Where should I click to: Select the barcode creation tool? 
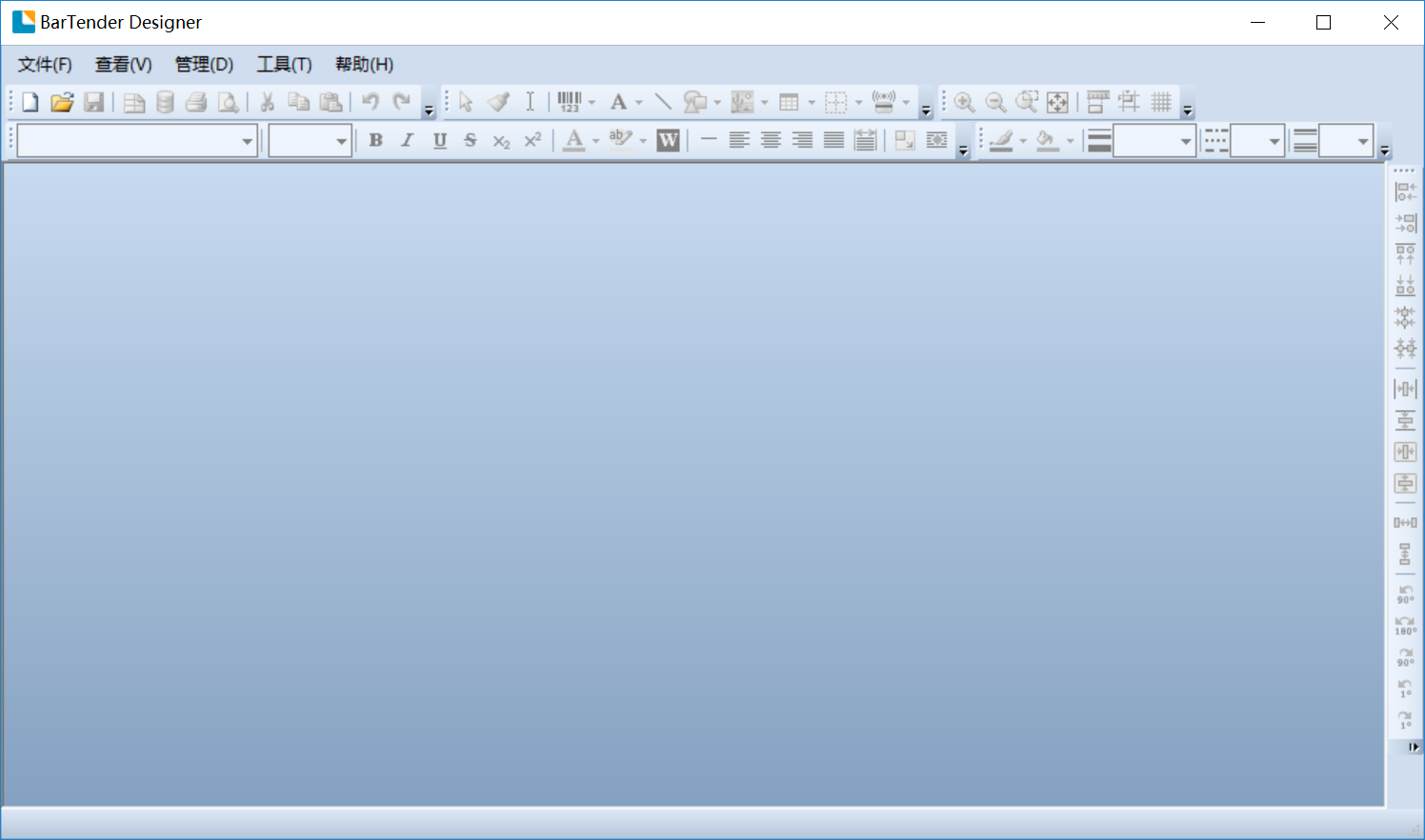pyautogui.click(x=570, y=102)
